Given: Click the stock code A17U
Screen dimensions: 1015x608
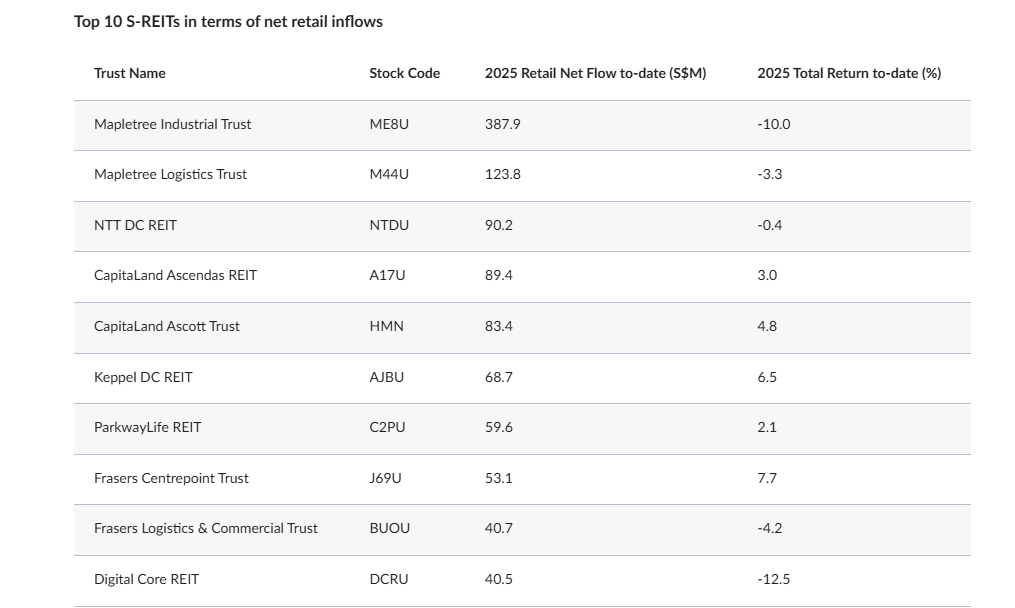Looking at the screenshot, I should click(387, 275).
